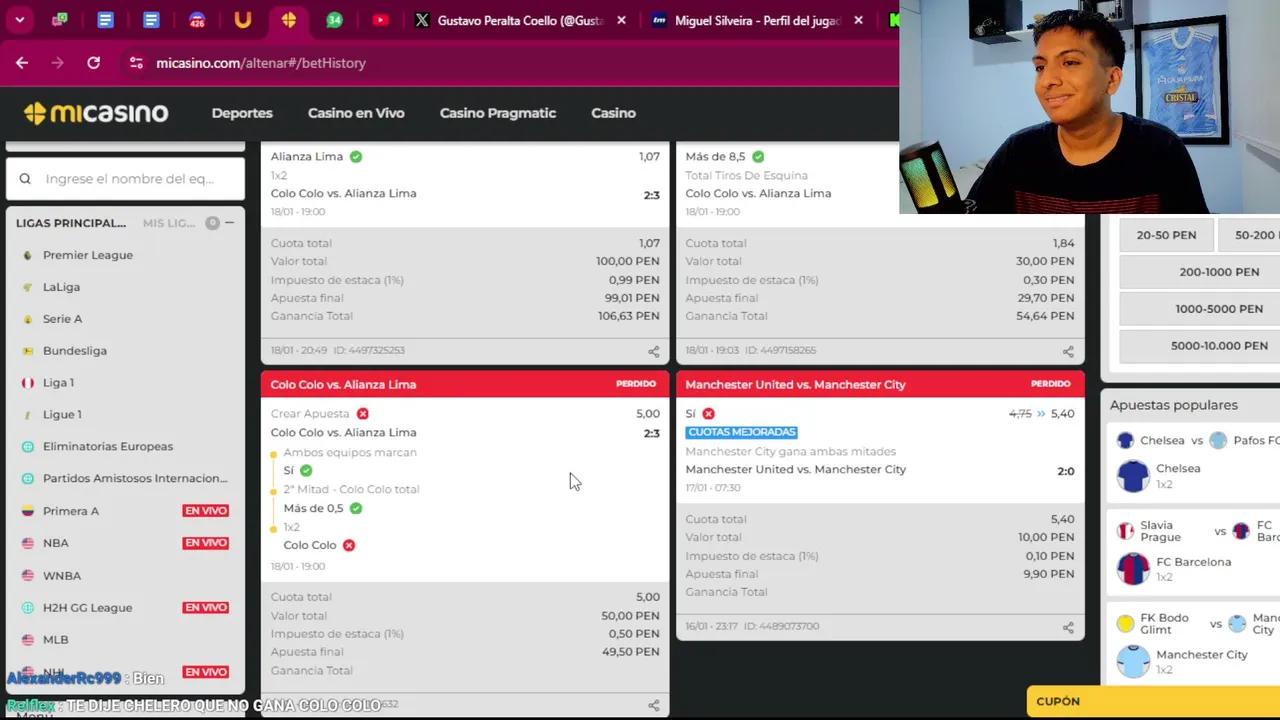This screenshot has height=720, width=1280.
Task: Click red X beside Colo Colo selection
Action: (x=349, y=545)
